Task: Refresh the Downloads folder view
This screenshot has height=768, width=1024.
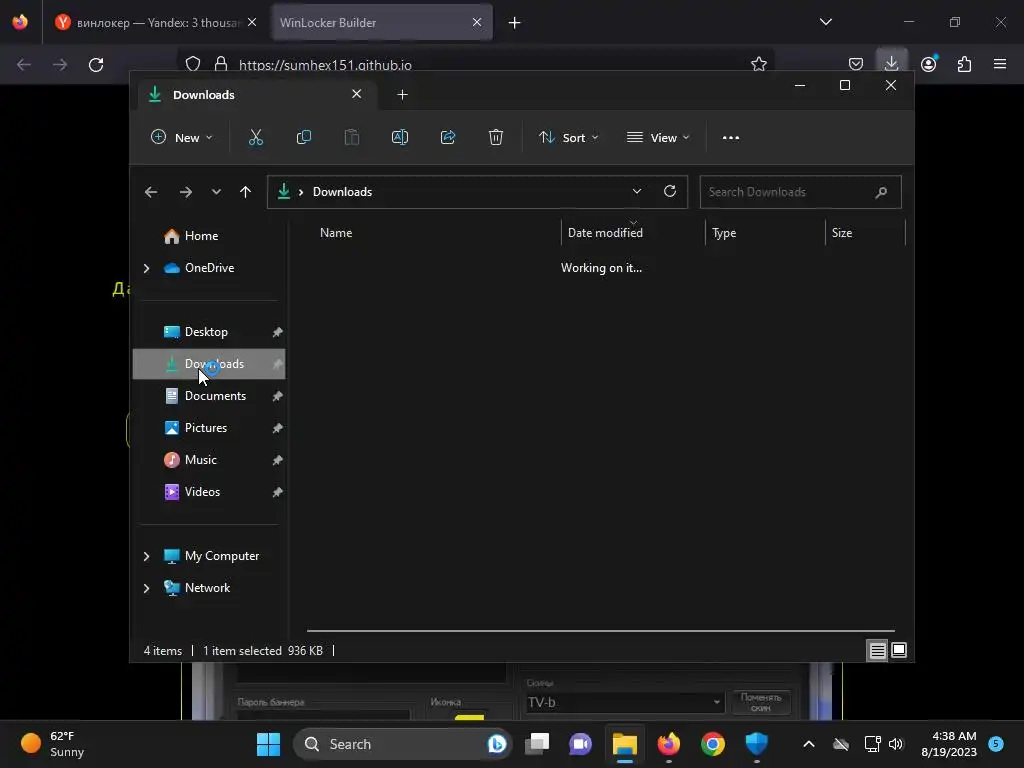Action: click(x=669, y=191)
